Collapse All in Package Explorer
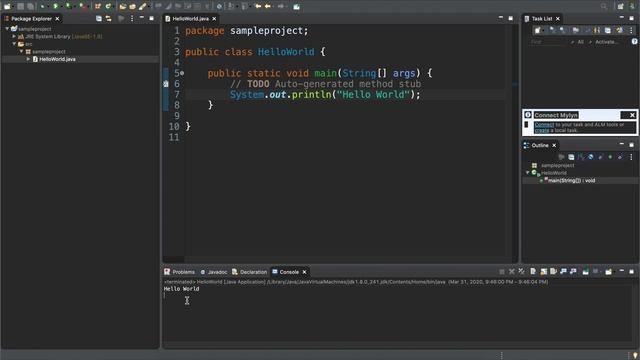The height and width of the screenshot is (360, 640). (x=99, y=19)
